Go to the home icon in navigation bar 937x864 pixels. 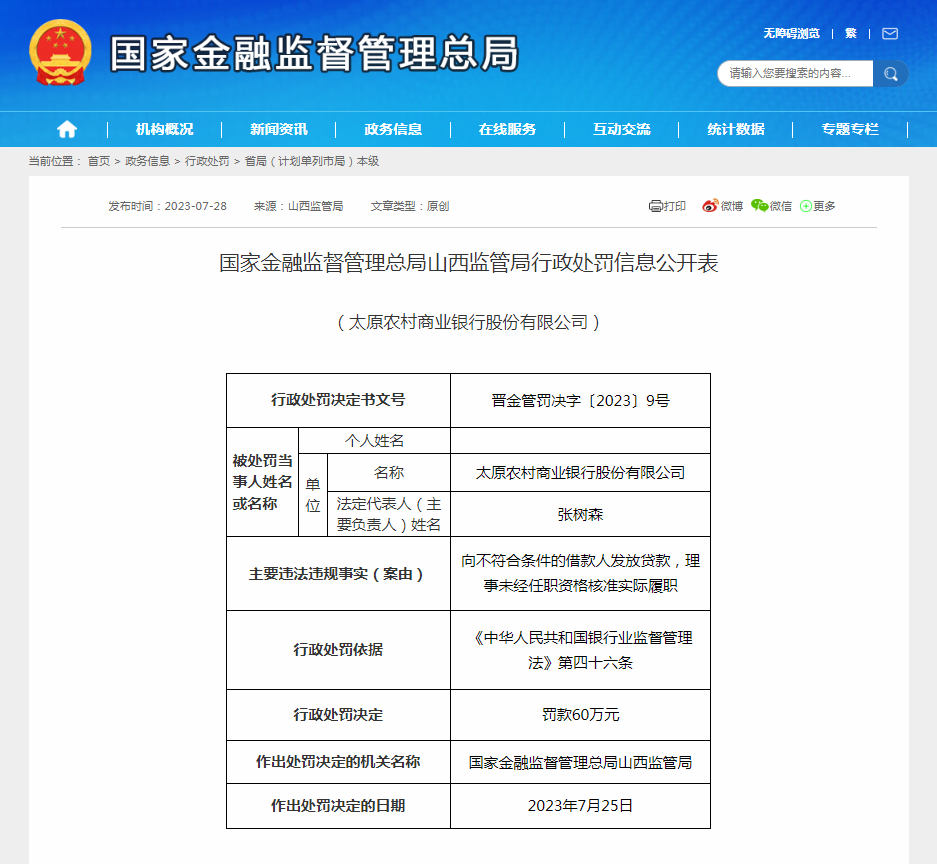tap(67, 129)
